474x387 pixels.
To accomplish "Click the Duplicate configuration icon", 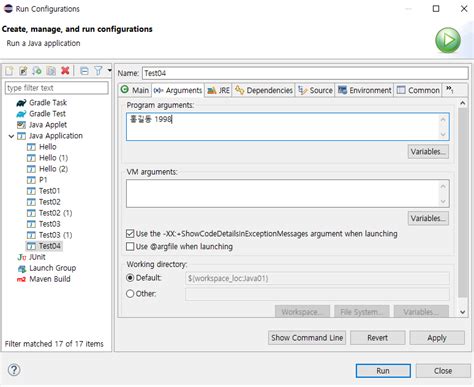I will coord(51,71).
